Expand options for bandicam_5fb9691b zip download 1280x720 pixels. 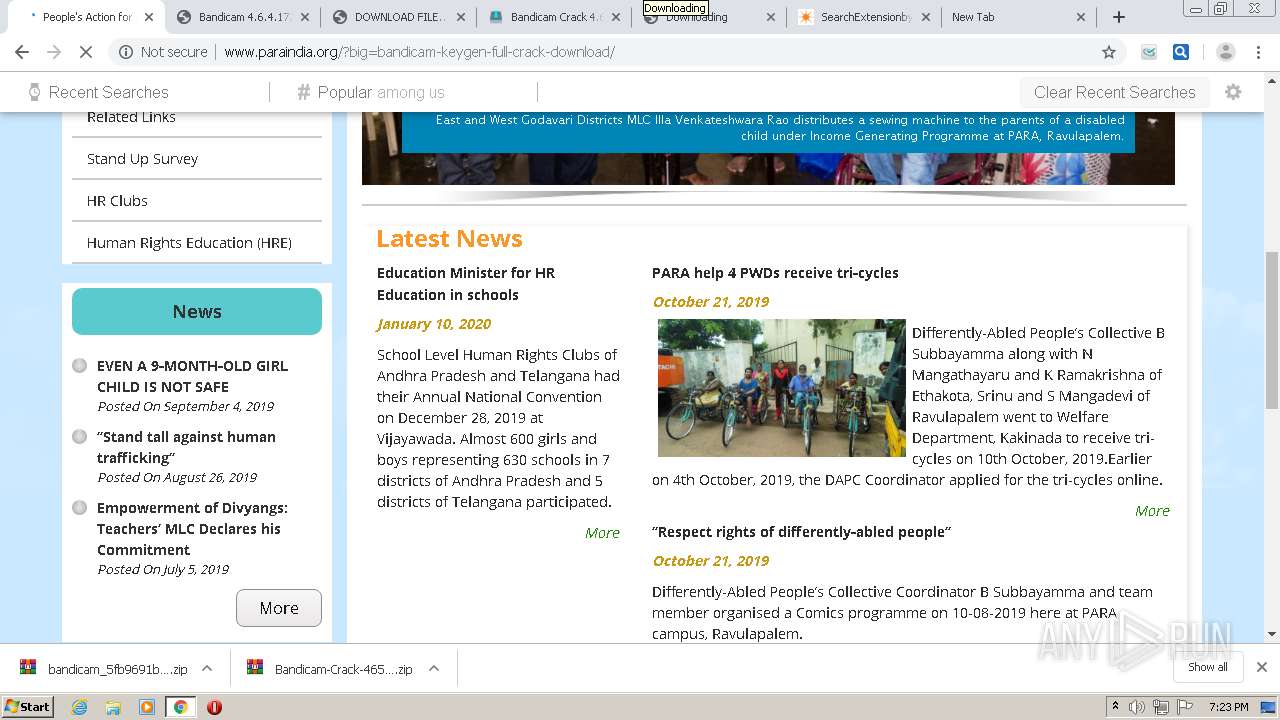pos(207,669)
